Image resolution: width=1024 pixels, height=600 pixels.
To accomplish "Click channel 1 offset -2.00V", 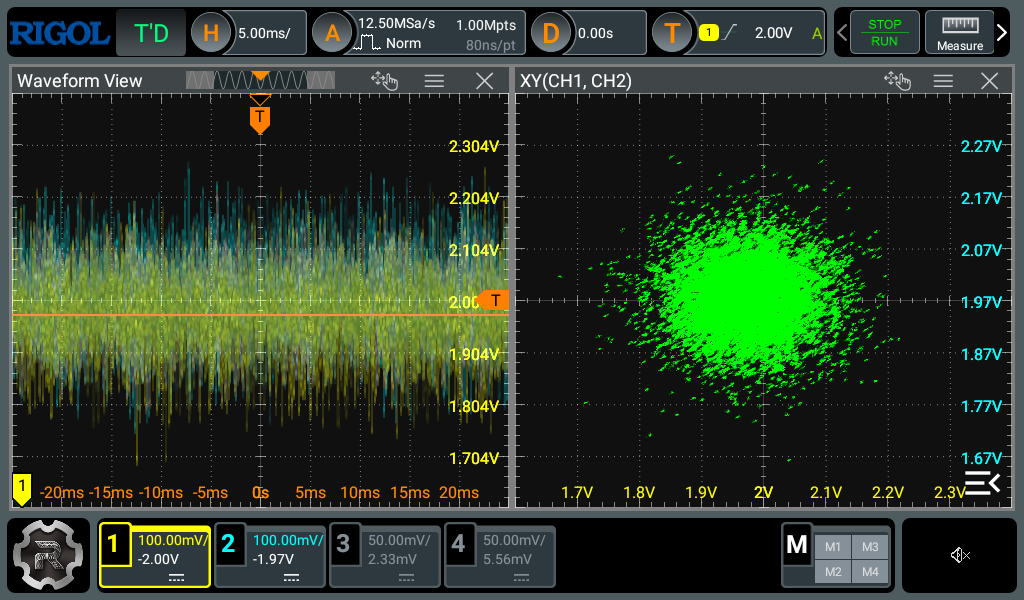I will 158,559.
